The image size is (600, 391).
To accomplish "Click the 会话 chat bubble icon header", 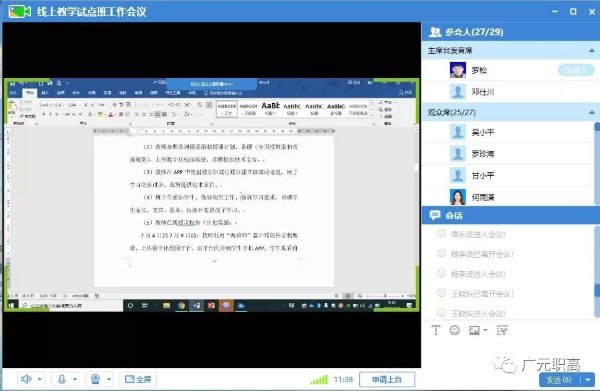I will coord(435,215).
